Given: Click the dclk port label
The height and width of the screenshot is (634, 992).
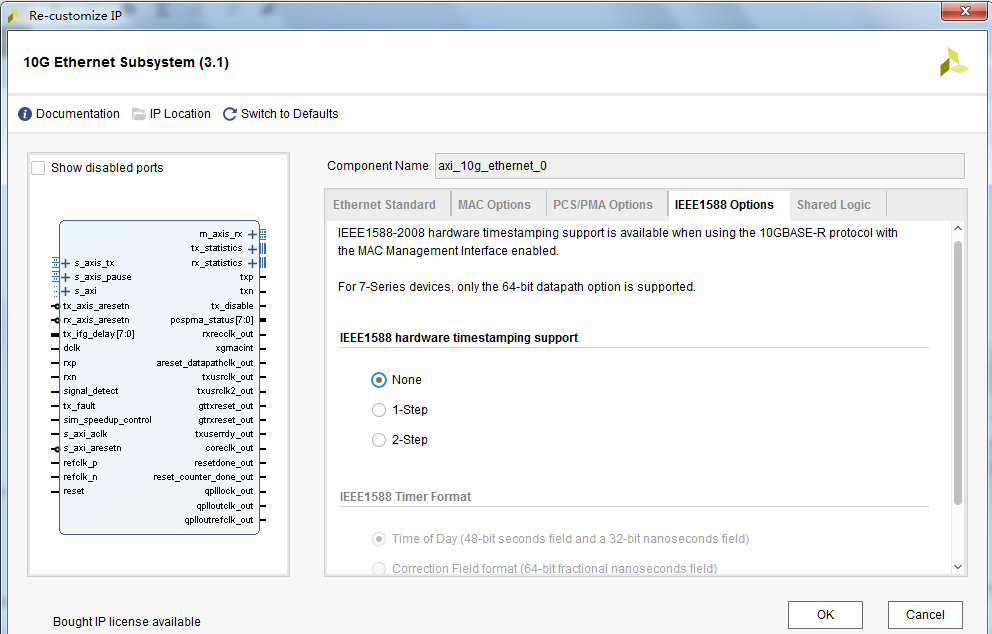Looking at the screenshot, I should (71, 348).
